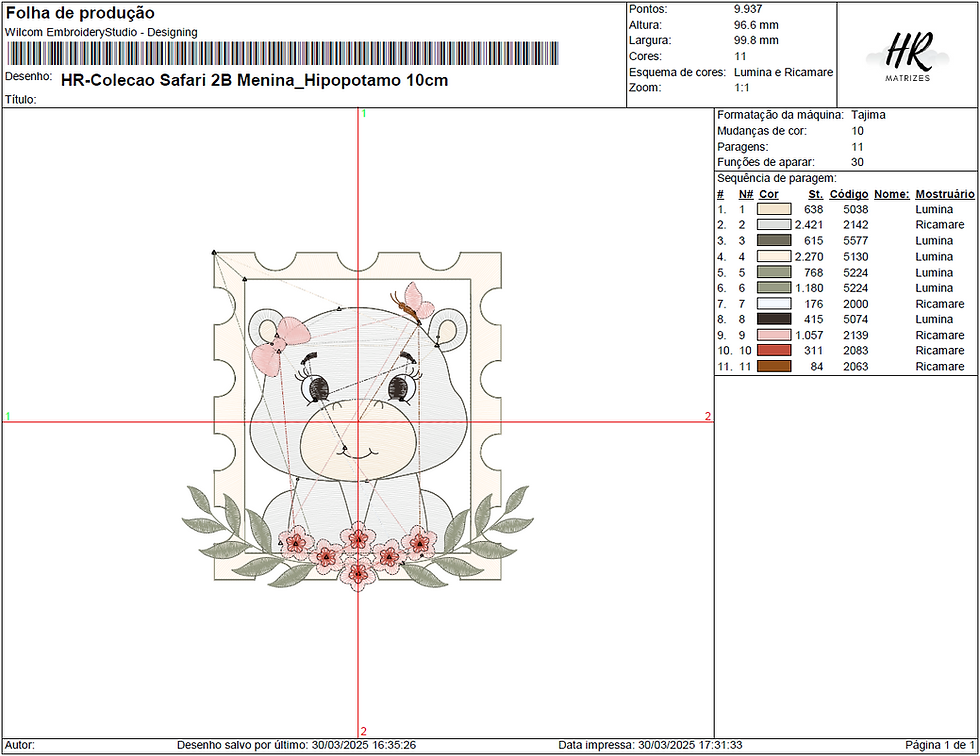Viewport: 980px width, 756px height.
Task: Click the design name 'HR-Colecao Safari 2B Menina_Hipopotamo 10cm'
Action: [x=254, y=81]
